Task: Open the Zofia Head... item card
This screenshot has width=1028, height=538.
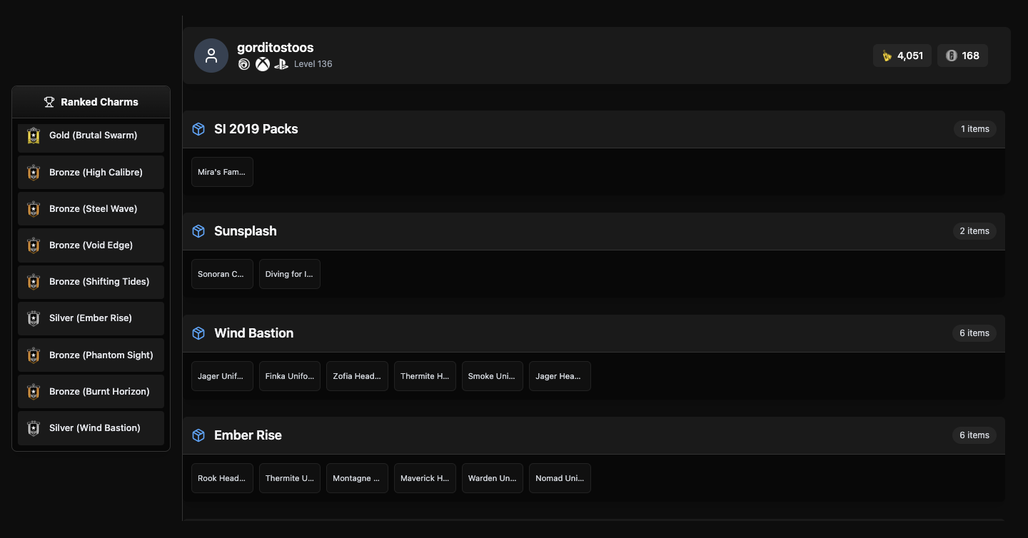Action: 357,377
